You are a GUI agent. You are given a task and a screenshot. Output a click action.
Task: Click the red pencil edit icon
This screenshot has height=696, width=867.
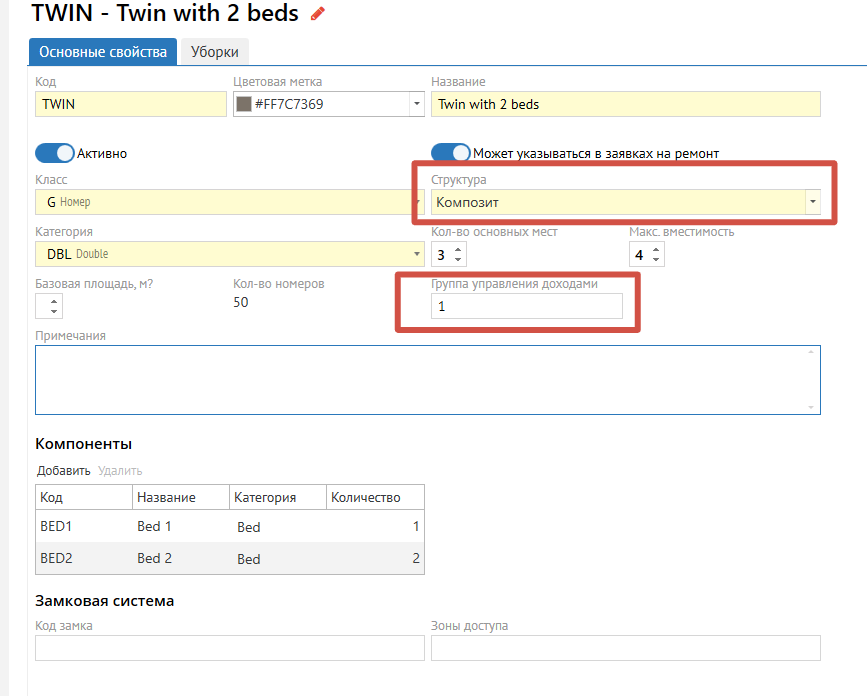(x=318, y=14)
